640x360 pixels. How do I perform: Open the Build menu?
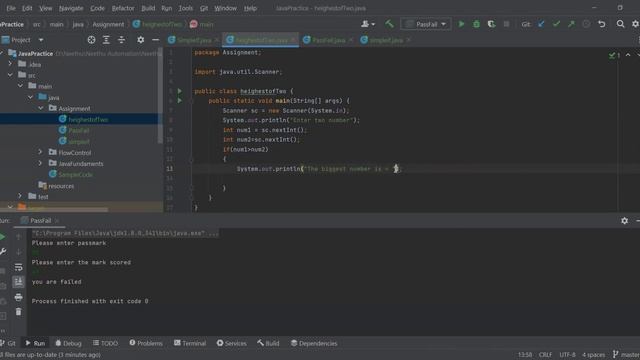[148, 8]
